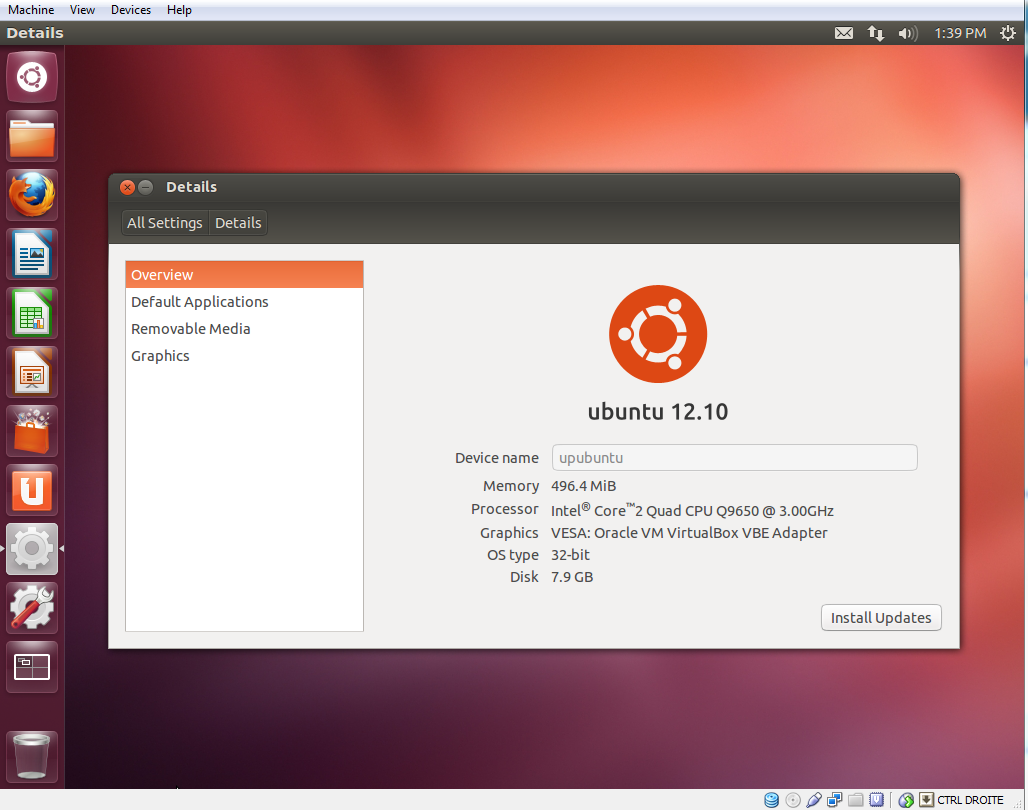
Task: Open Ubuntu Software Center shopping bag
Action: pyautogui.click(x=31, y=432)
